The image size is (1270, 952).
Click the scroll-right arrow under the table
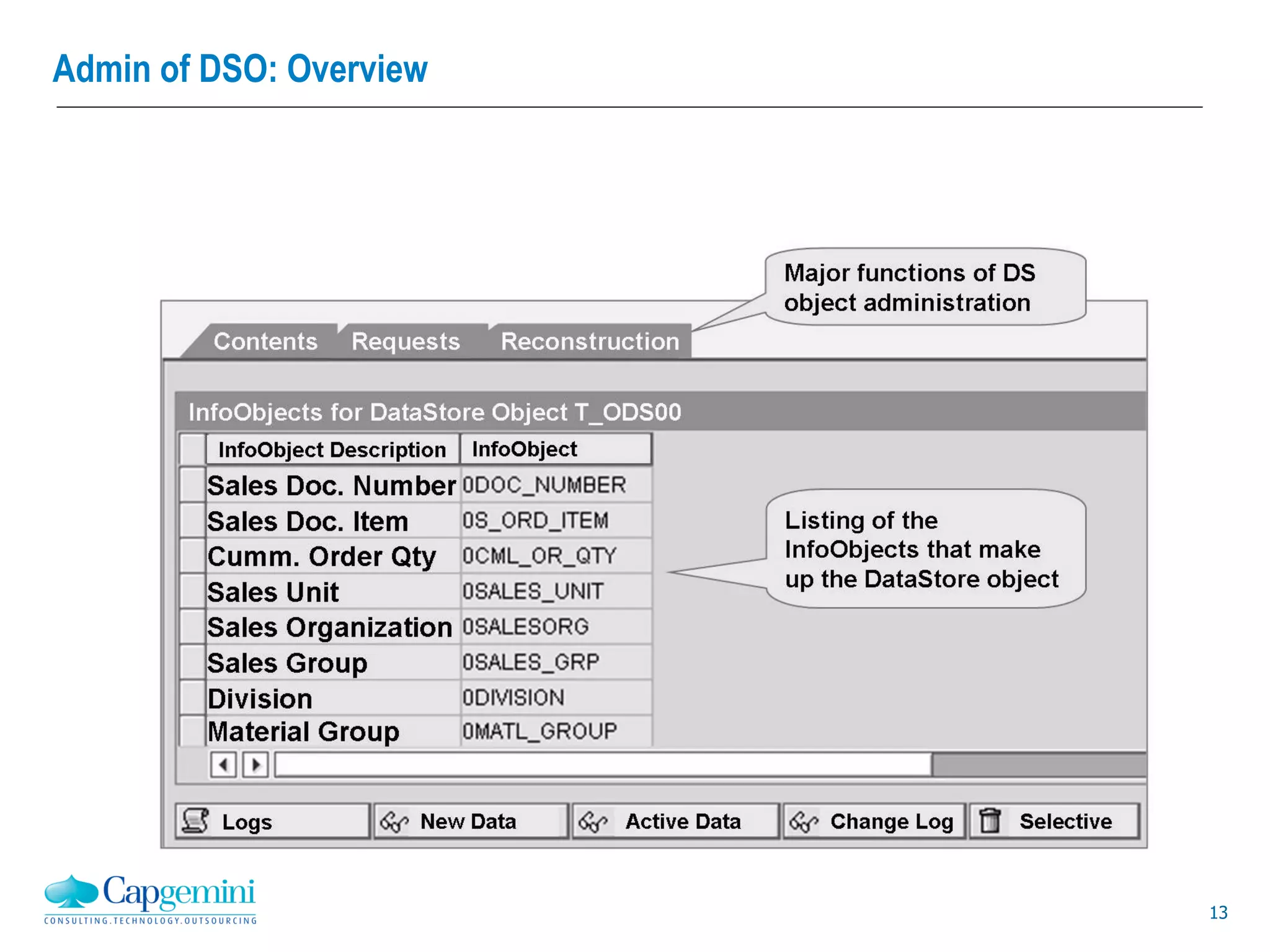[x=255, y=764]
